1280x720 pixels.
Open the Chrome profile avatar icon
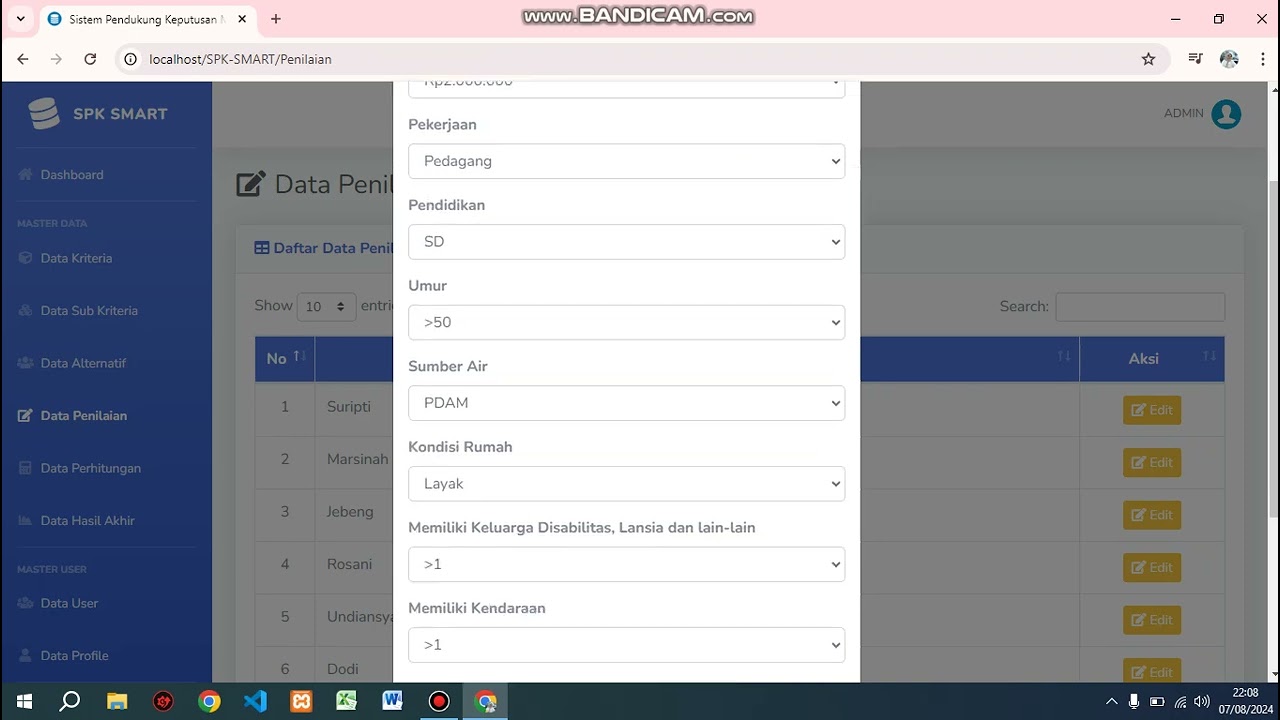coord(1229,59)
